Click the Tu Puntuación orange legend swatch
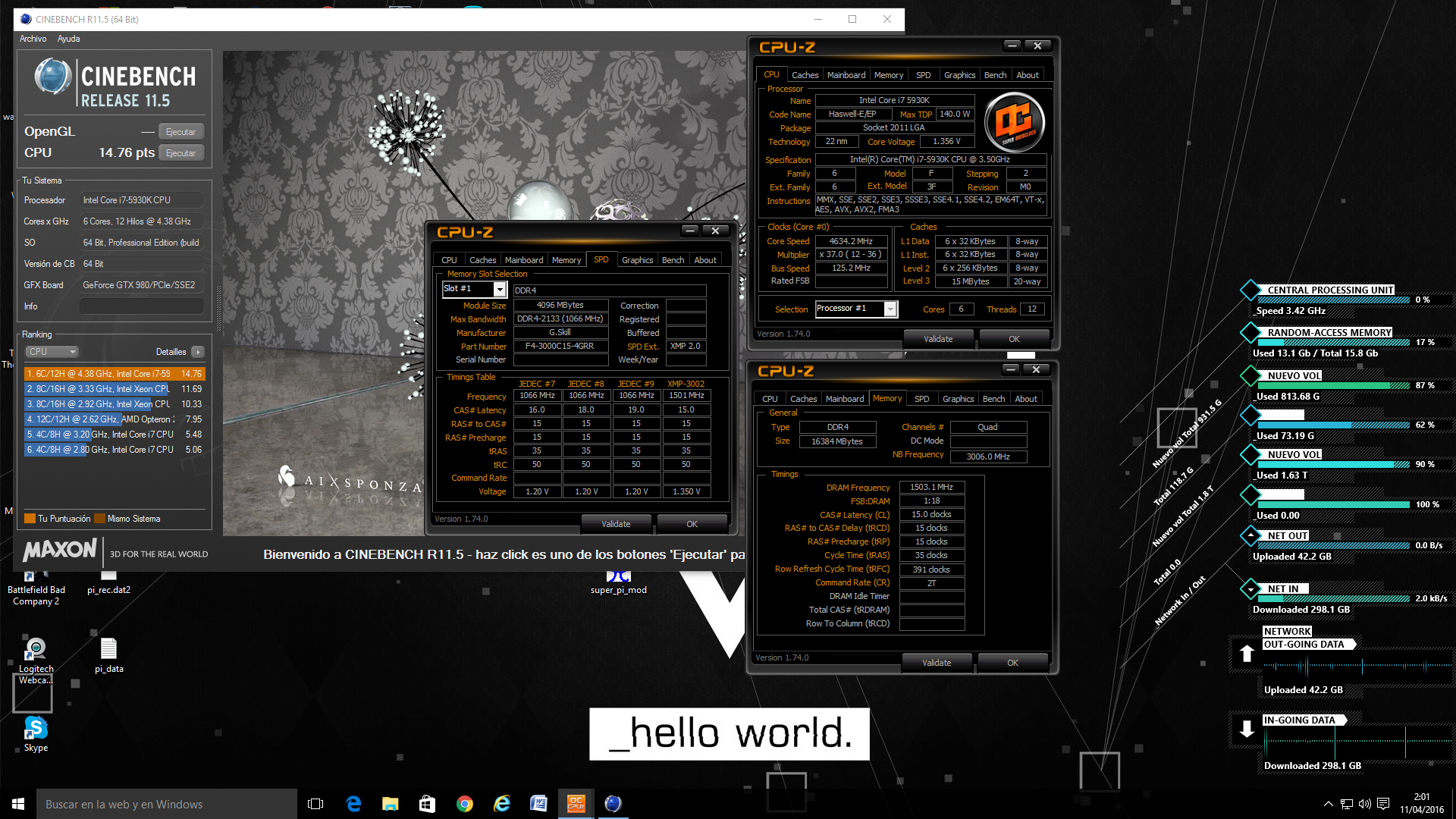The height and width of the screenshot is (819, 1456). pyautogui.click(x=30, y=519)
